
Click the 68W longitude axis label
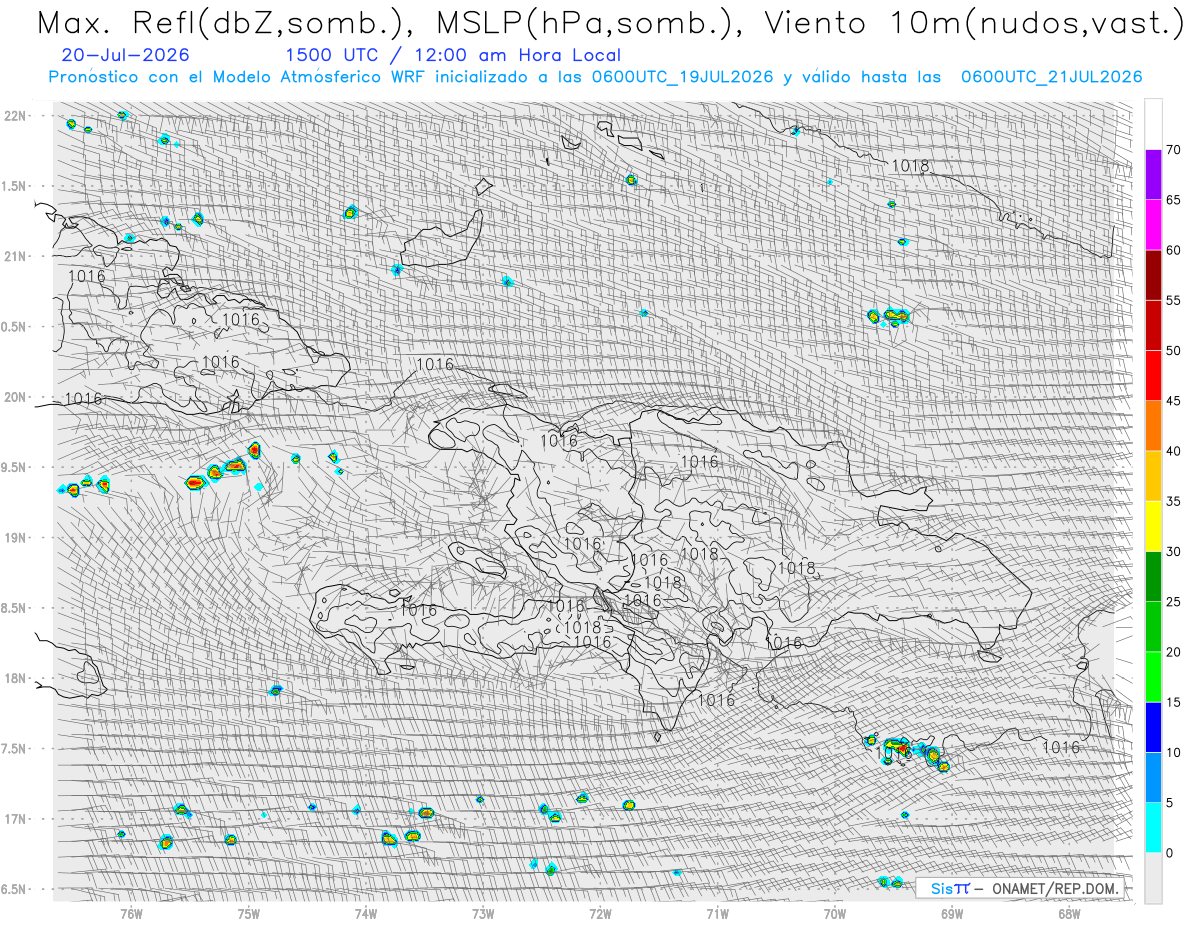1069,912
